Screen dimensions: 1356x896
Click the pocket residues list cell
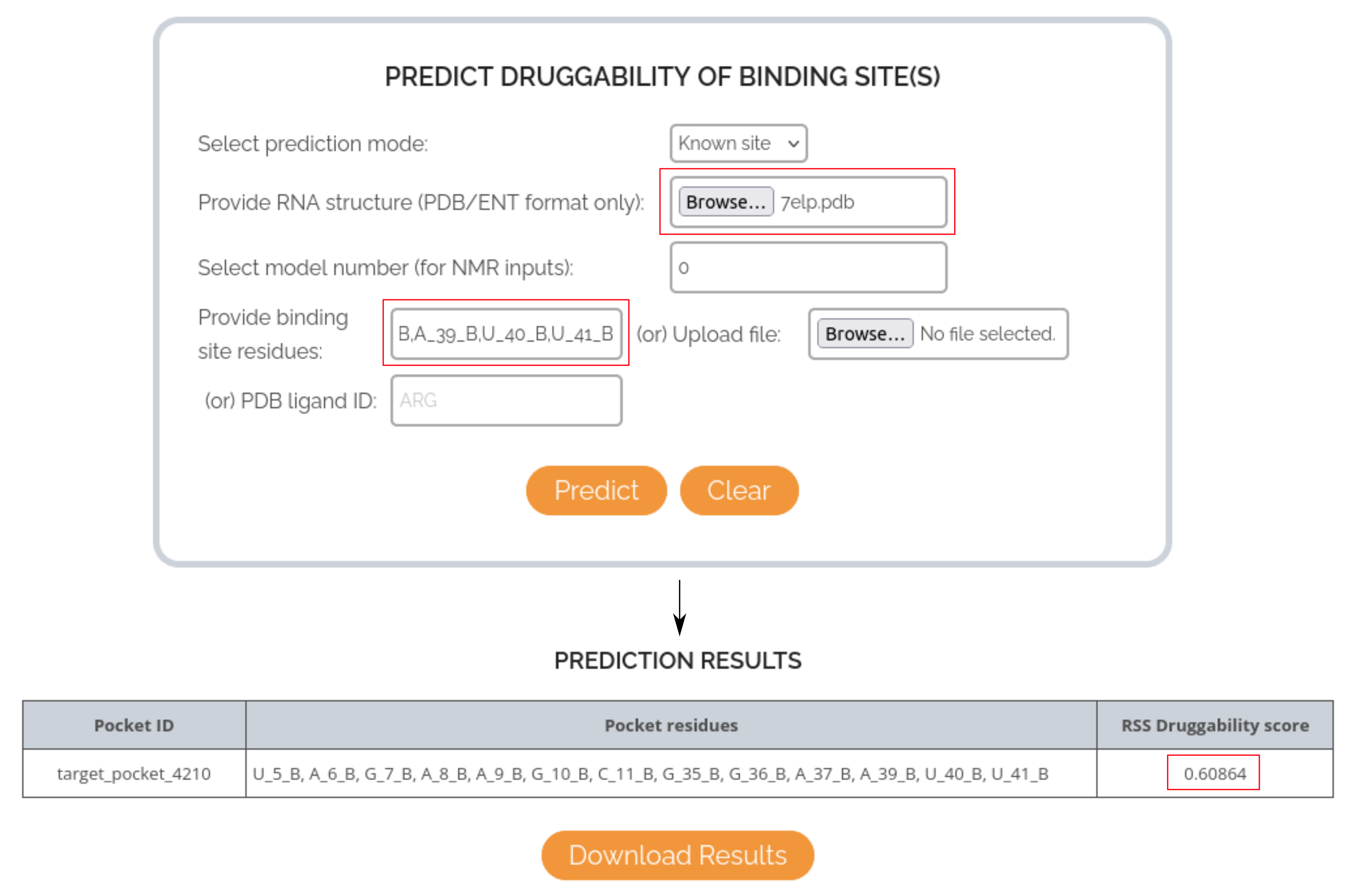671,774
